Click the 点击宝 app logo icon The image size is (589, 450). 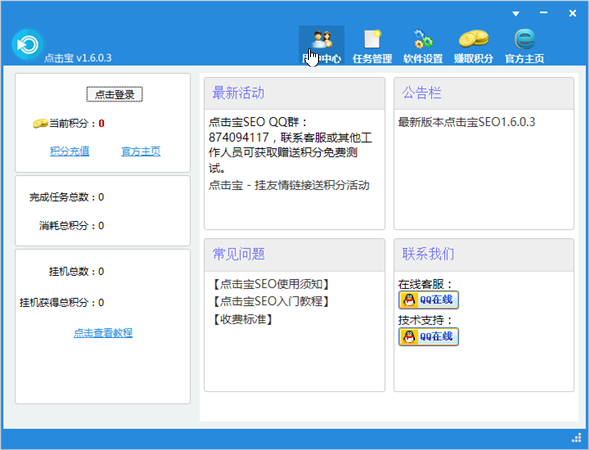tap(27, 45)
